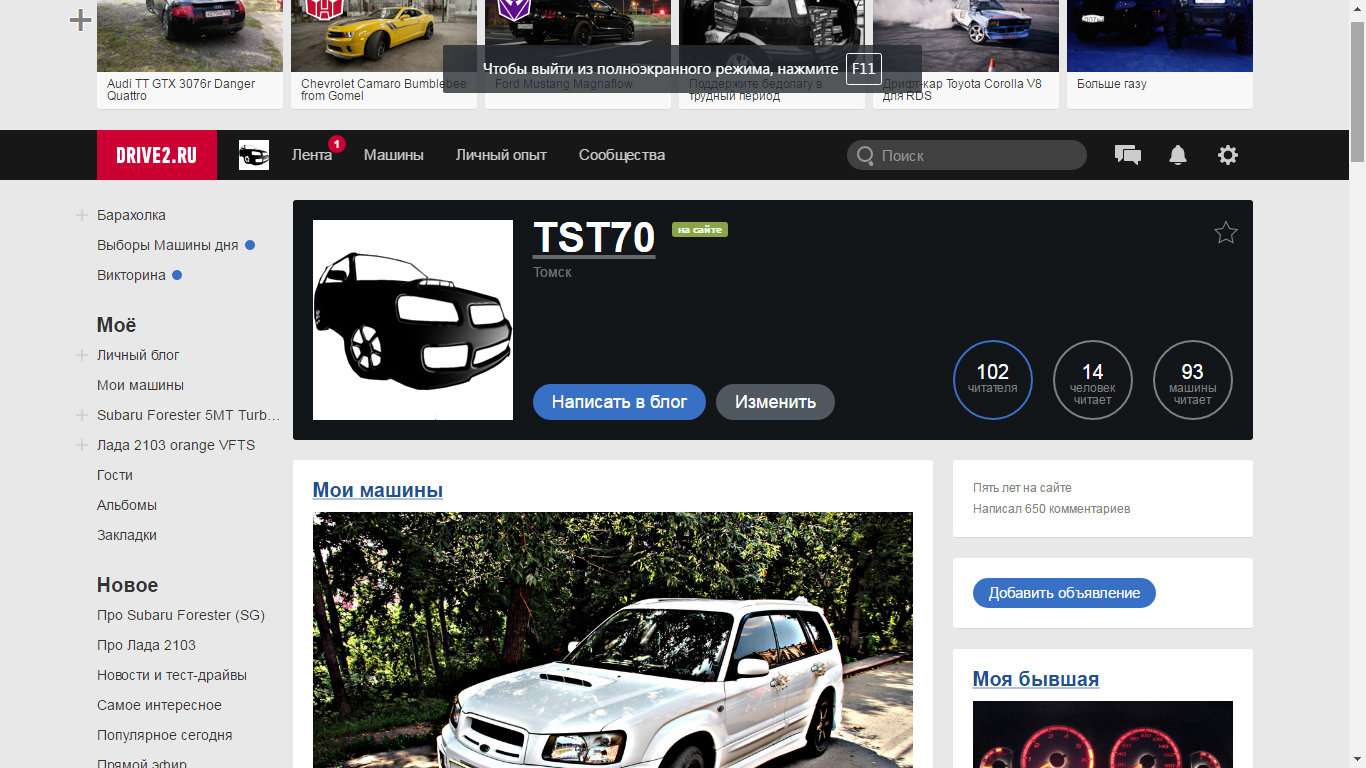Image resolution: width=1366 pixels, height=768 pixels.
Task: Open Популярное сегодня link
Action: 165,735
